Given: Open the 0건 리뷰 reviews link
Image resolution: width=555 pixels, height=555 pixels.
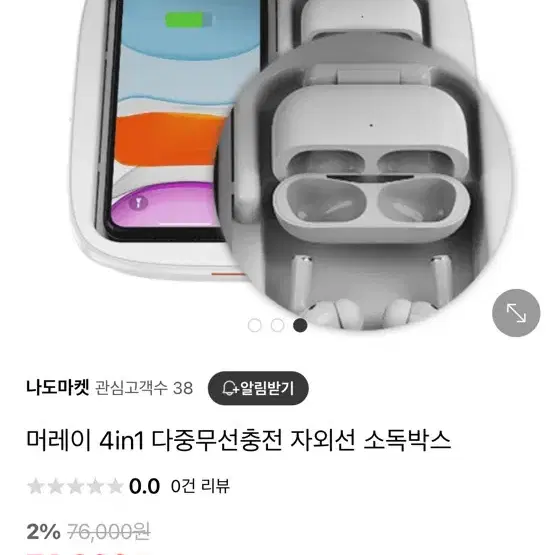Looking at the screenshot, I should [200, 486].
